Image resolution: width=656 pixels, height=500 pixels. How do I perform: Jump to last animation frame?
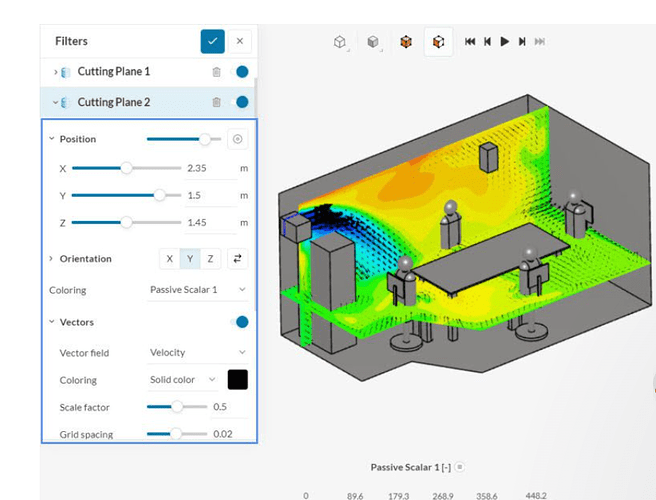tap(540, 41)
